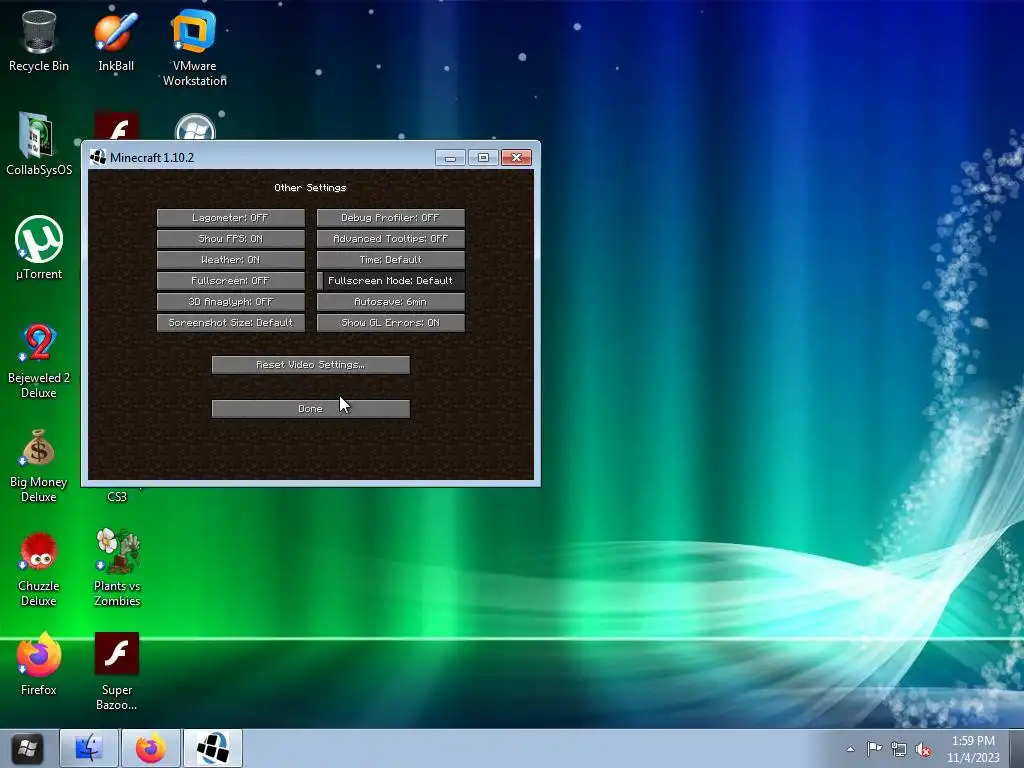1024x768 pixels.
Task: Toggle Lagometer: OFF setting
Action: coord(231,217)
